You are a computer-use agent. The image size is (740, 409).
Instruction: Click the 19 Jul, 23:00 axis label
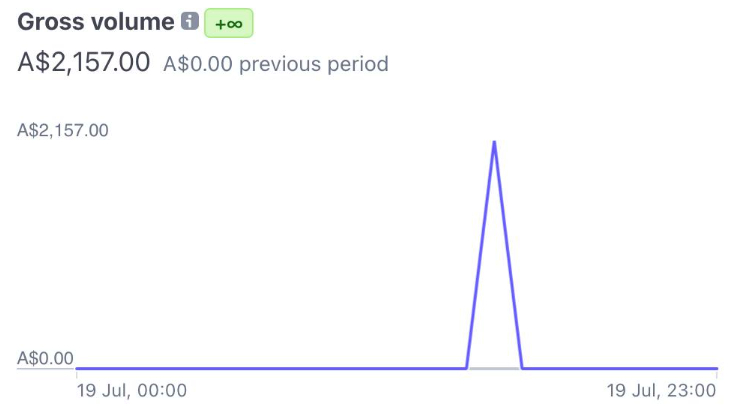coord(661,391)
